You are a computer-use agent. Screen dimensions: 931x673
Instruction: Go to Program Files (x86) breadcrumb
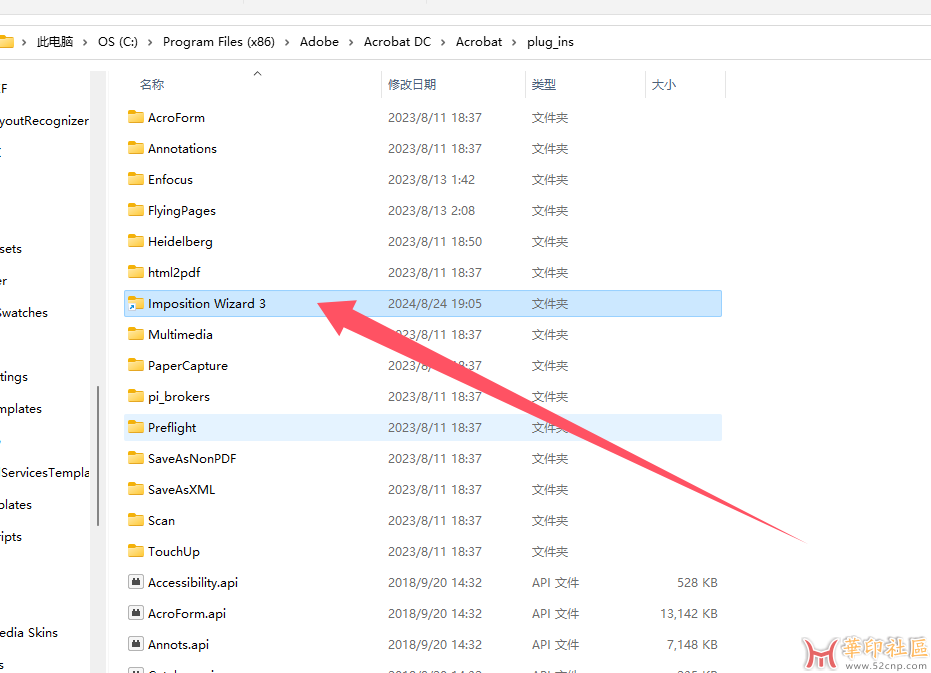coord(218,42)
